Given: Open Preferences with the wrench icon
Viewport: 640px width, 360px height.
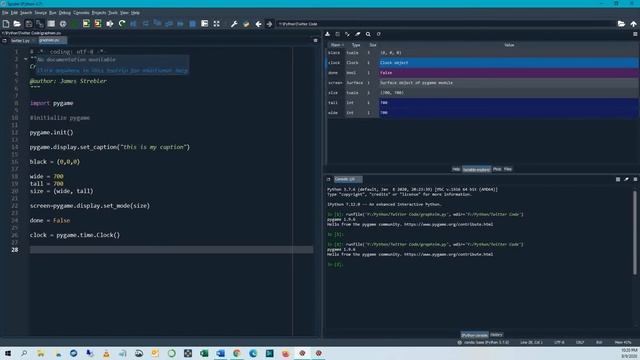Looking at the screenshot, I should pos(234,24).
